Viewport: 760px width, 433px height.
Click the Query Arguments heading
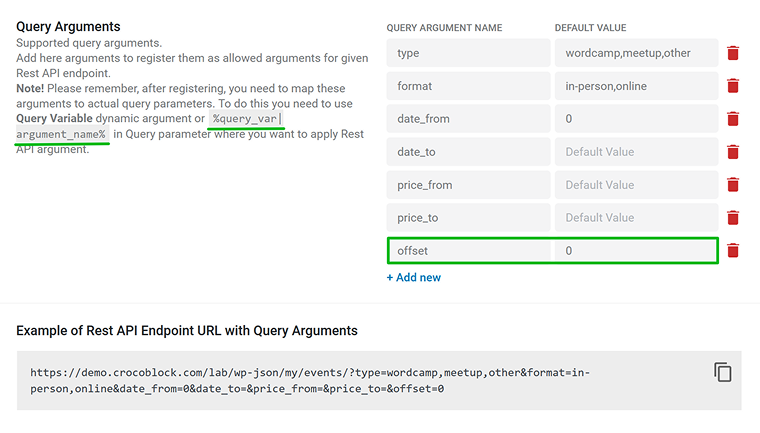tap(68, 27)
